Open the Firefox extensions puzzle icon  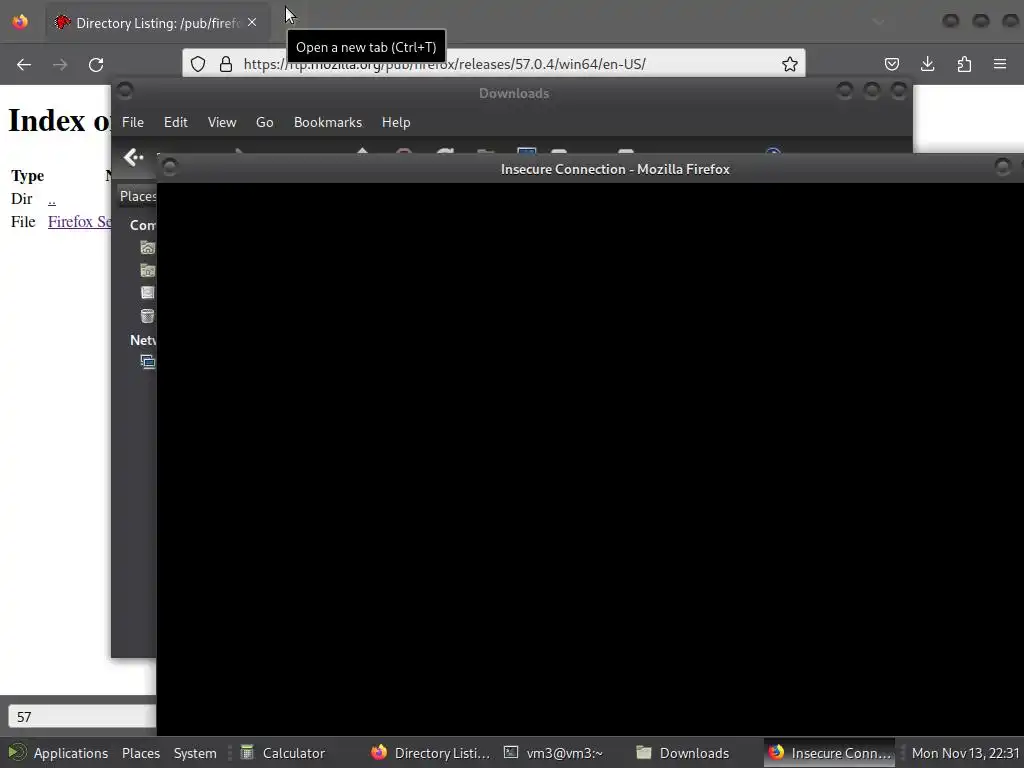(x=964, y=64)
